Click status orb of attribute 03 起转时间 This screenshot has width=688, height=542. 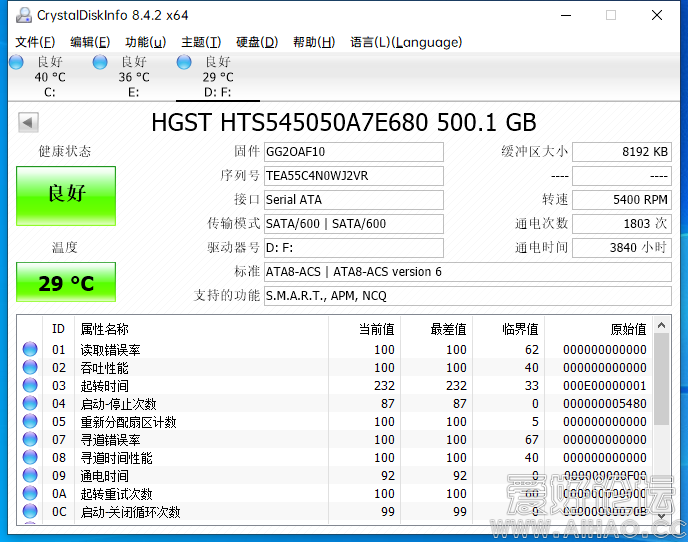(x=30, y=385)
